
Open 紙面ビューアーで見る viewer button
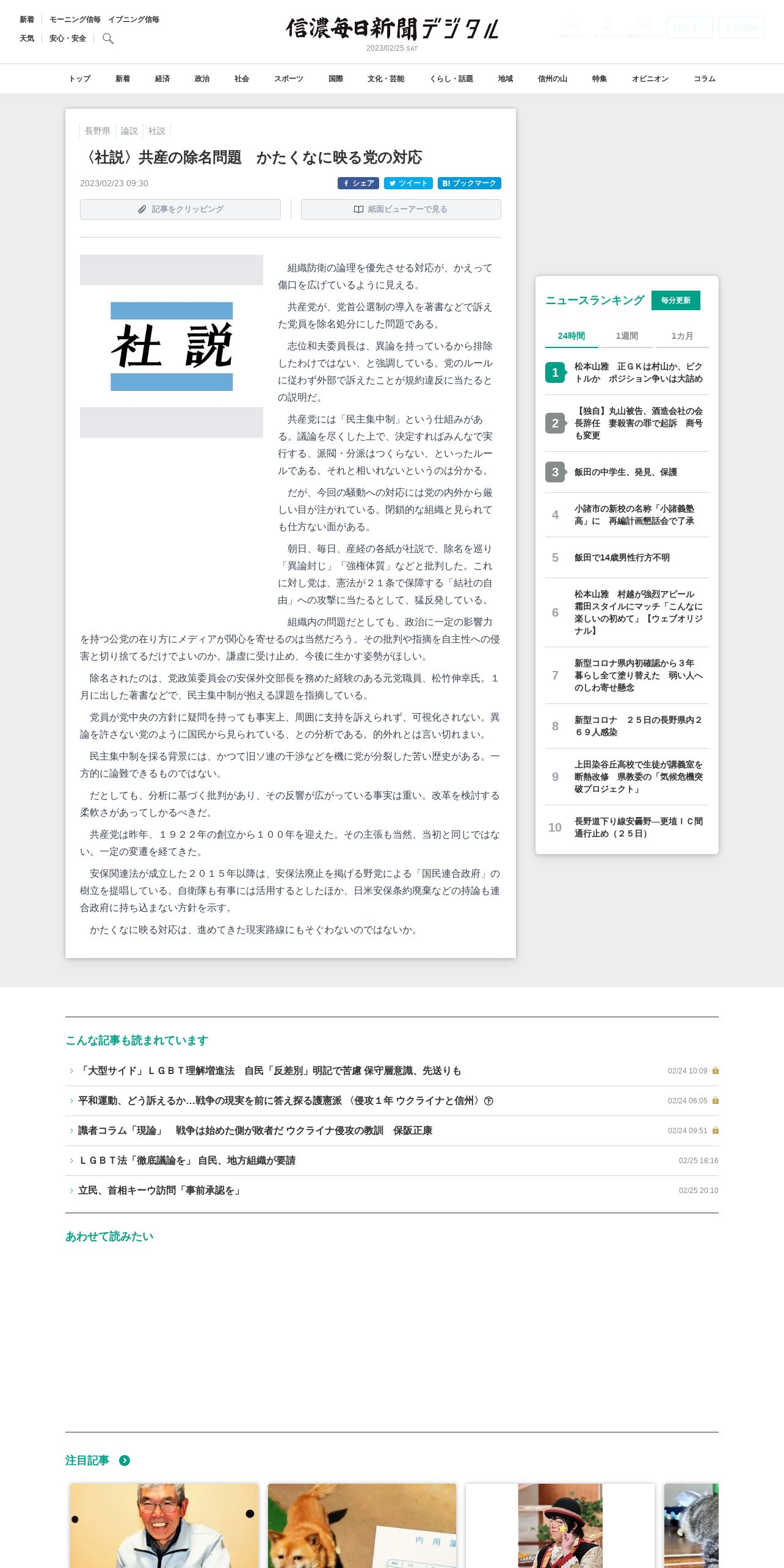[x=401, y=209]
